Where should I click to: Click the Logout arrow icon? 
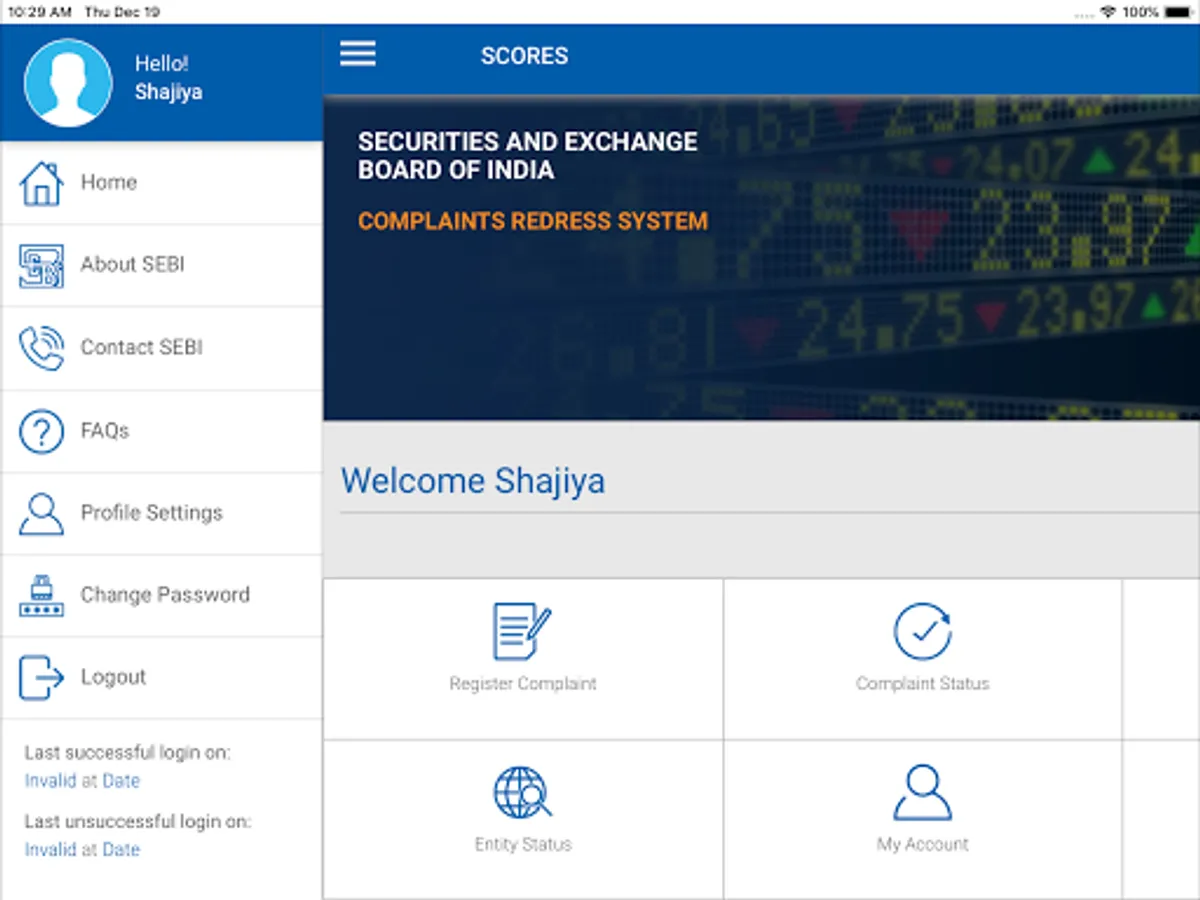click(x=41, y=678)
